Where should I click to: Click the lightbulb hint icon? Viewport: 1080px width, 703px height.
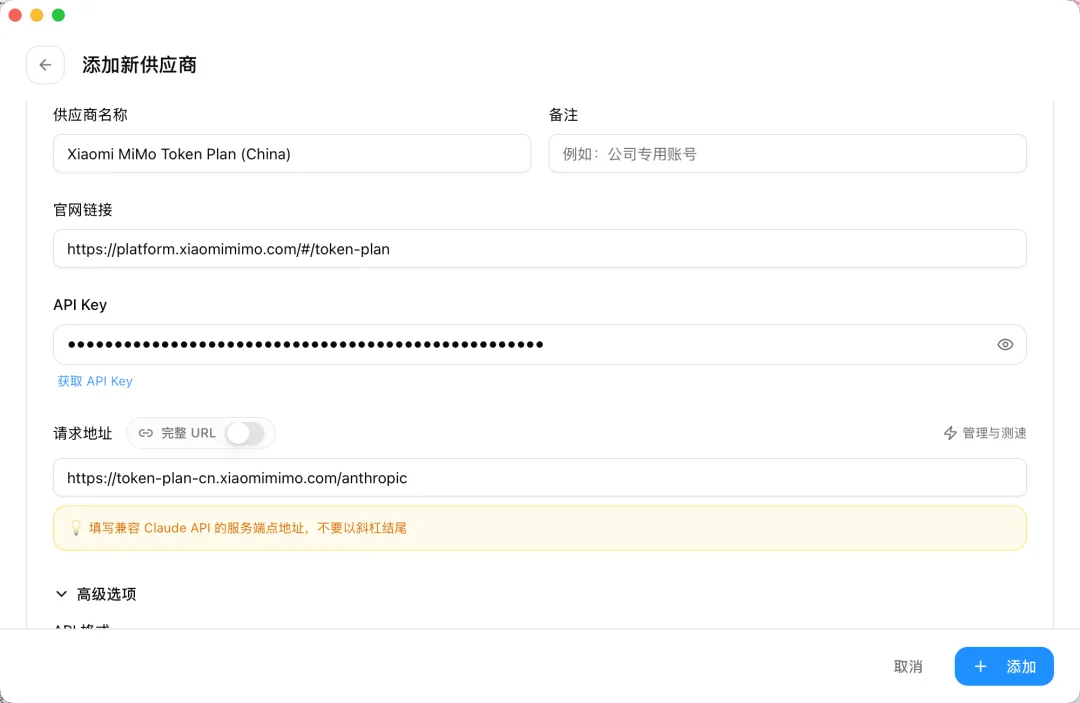point(76,528)
